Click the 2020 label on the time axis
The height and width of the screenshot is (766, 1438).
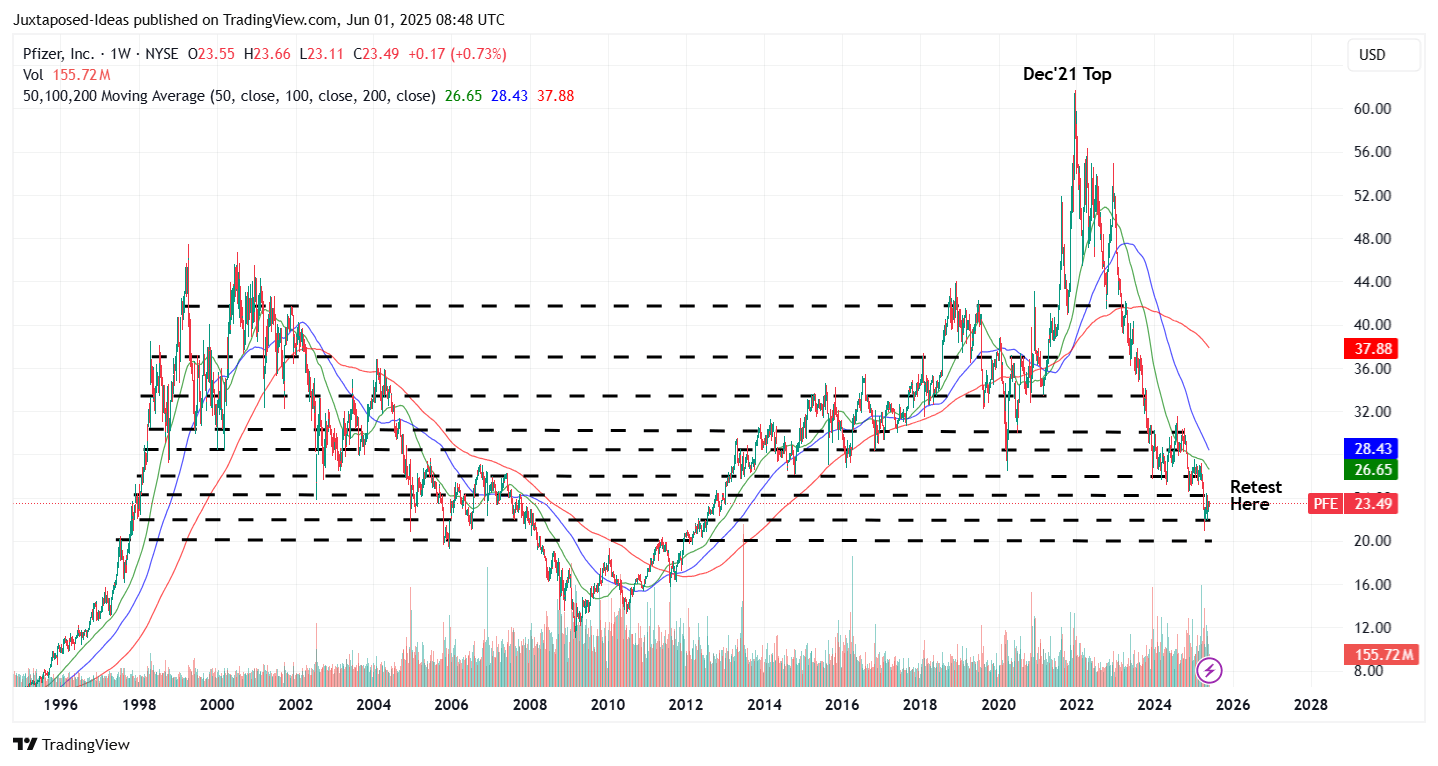(x=999, y=705)
